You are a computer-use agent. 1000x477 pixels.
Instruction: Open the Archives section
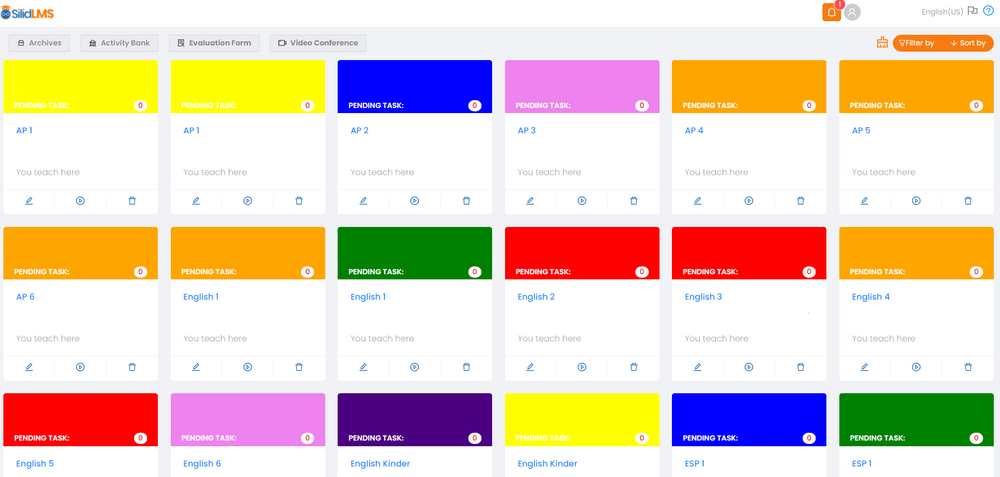point(39,43)
